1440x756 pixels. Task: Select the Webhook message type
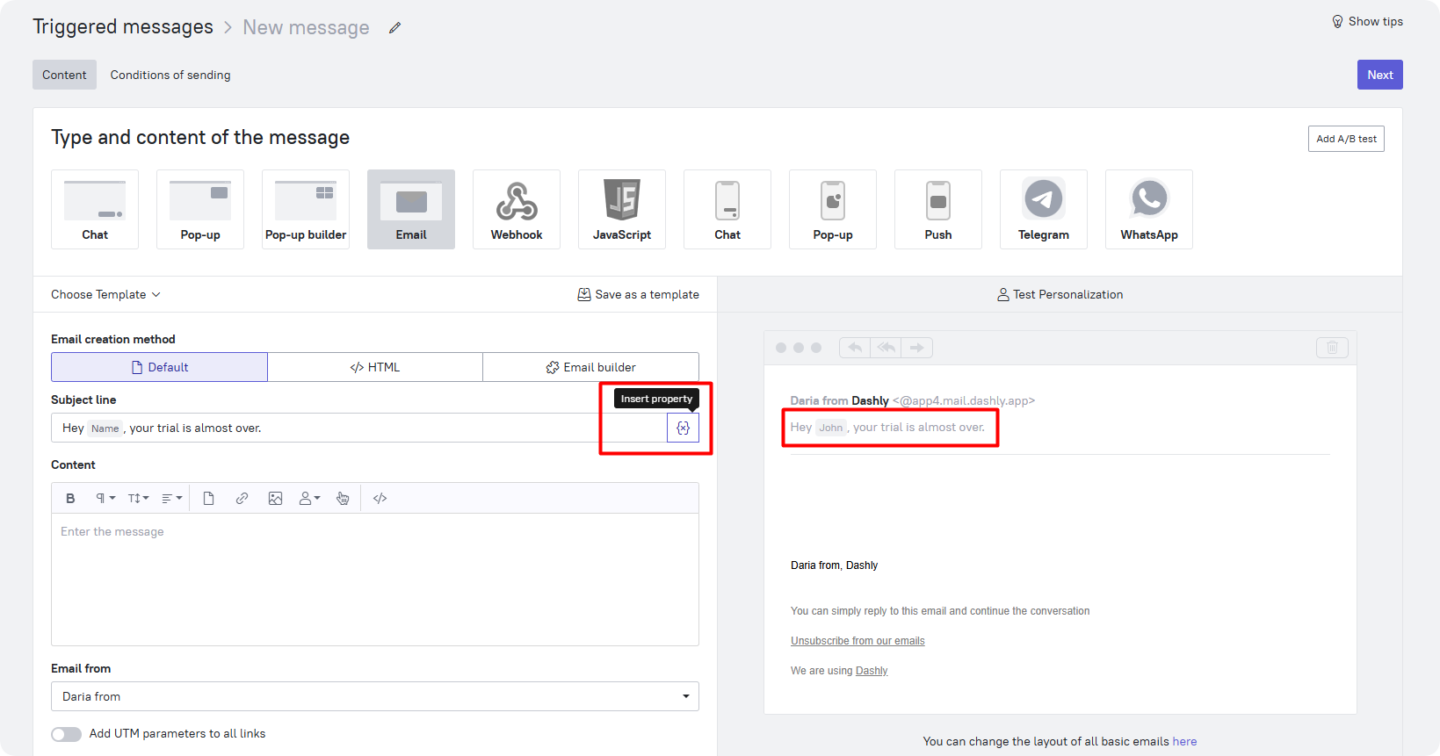pyautogui.click(x=516, y=209)
